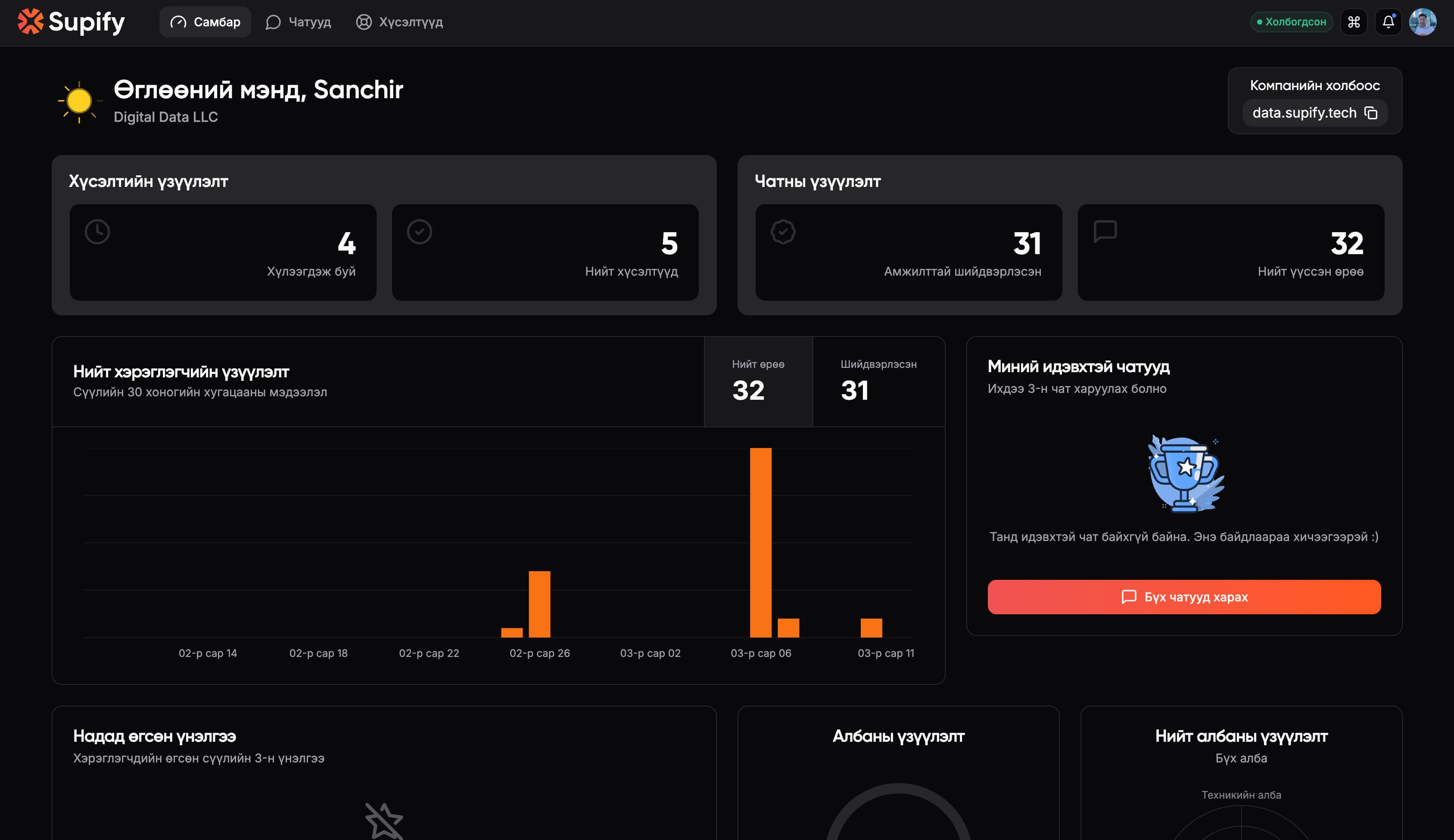Open the Нийт үүссэн өрөө card
1454x840 pixels.
(x=1231, y=252)
